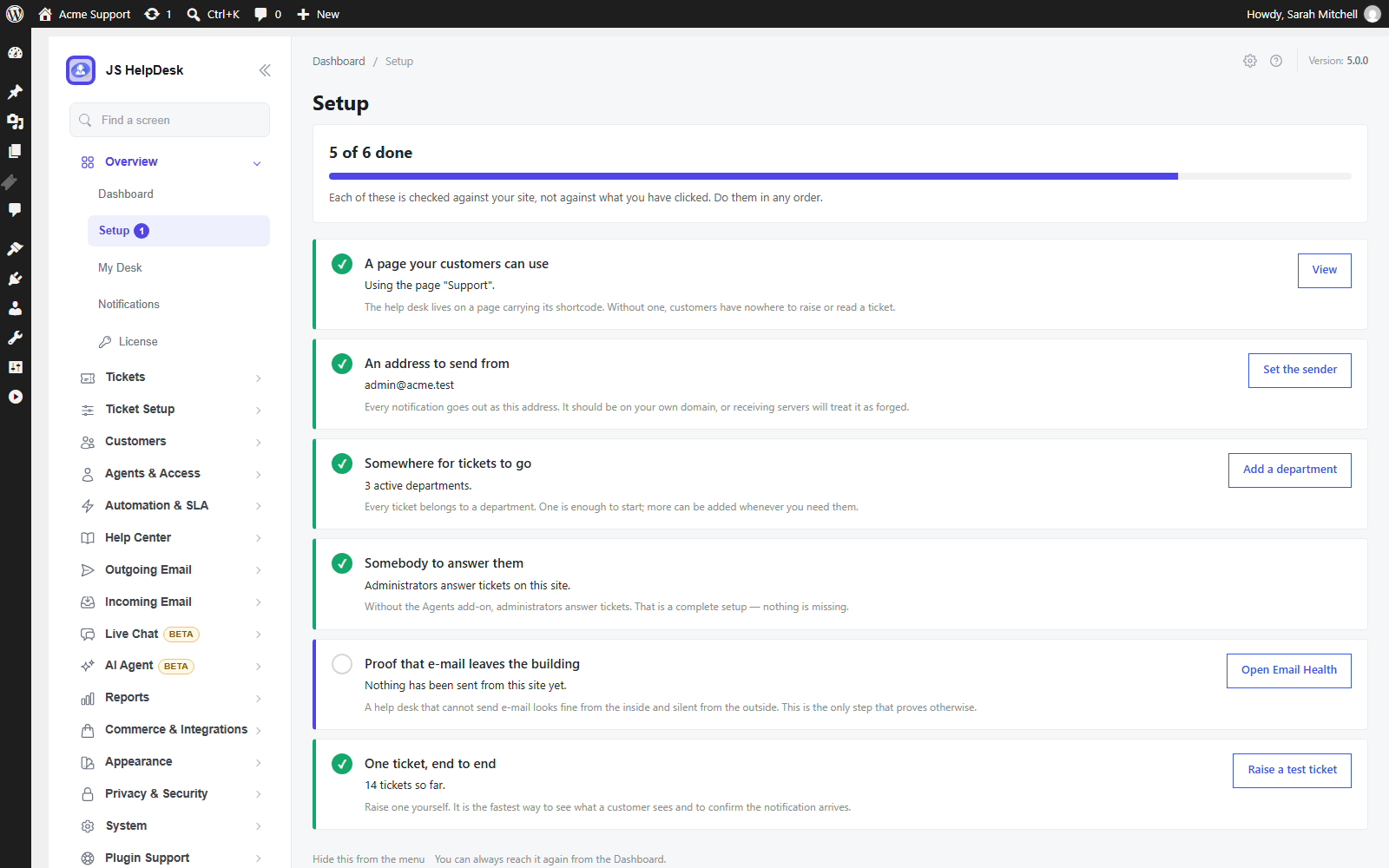Collapse the JS HelpDesk sidebar panel

(x=265, y=70)
